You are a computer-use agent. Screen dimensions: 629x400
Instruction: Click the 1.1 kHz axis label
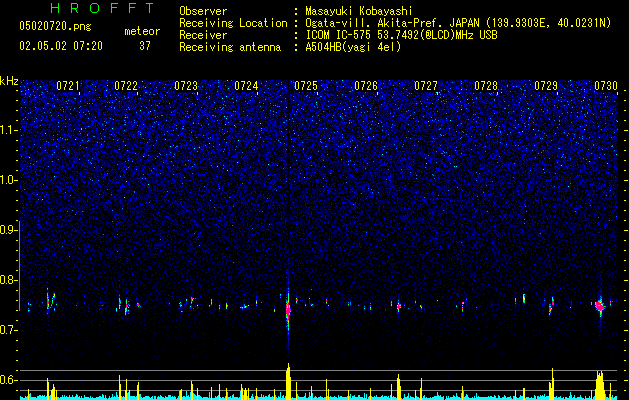(9, 130)
